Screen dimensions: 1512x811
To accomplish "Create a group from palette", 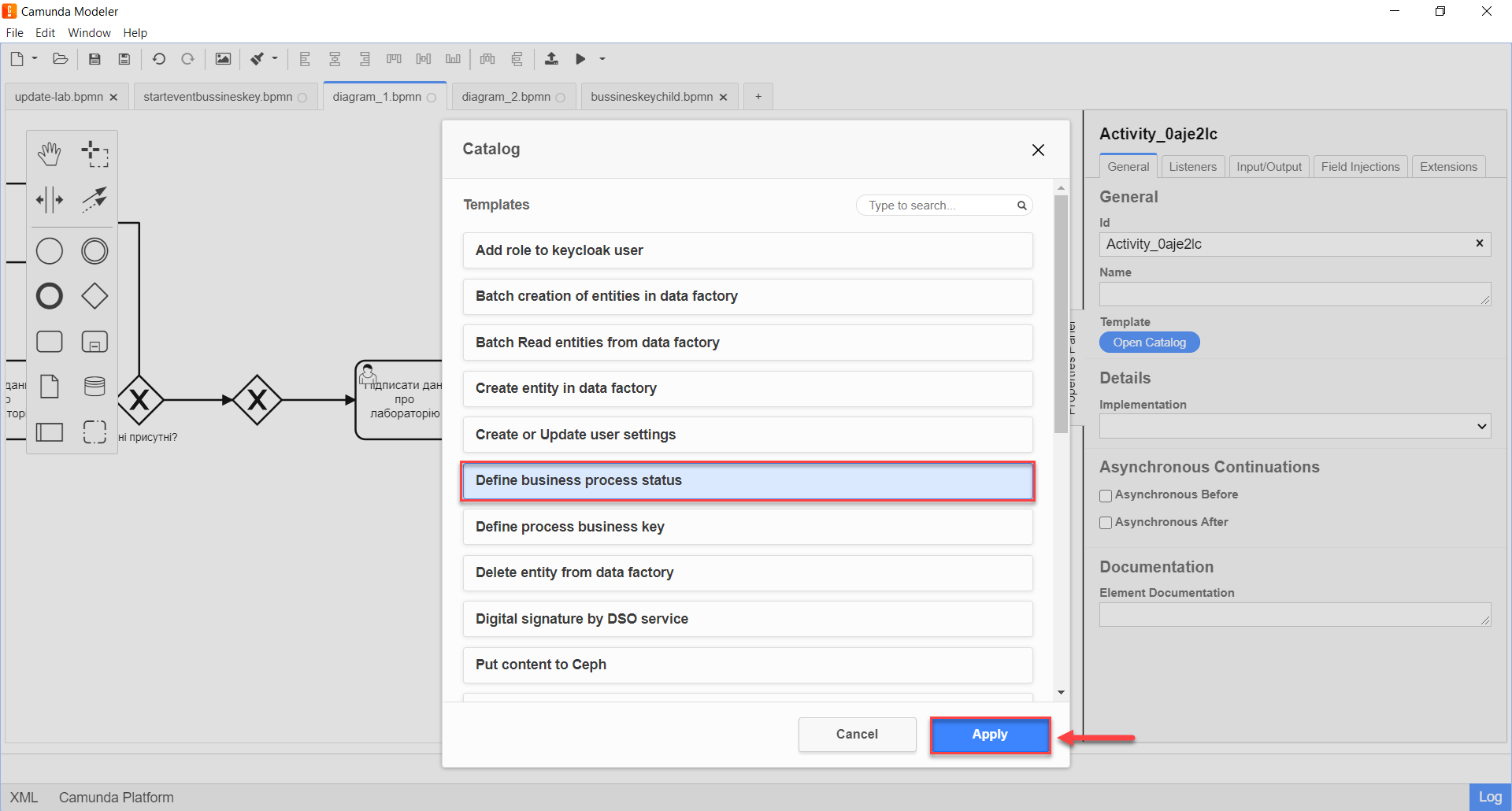I will tap(94, 432).
